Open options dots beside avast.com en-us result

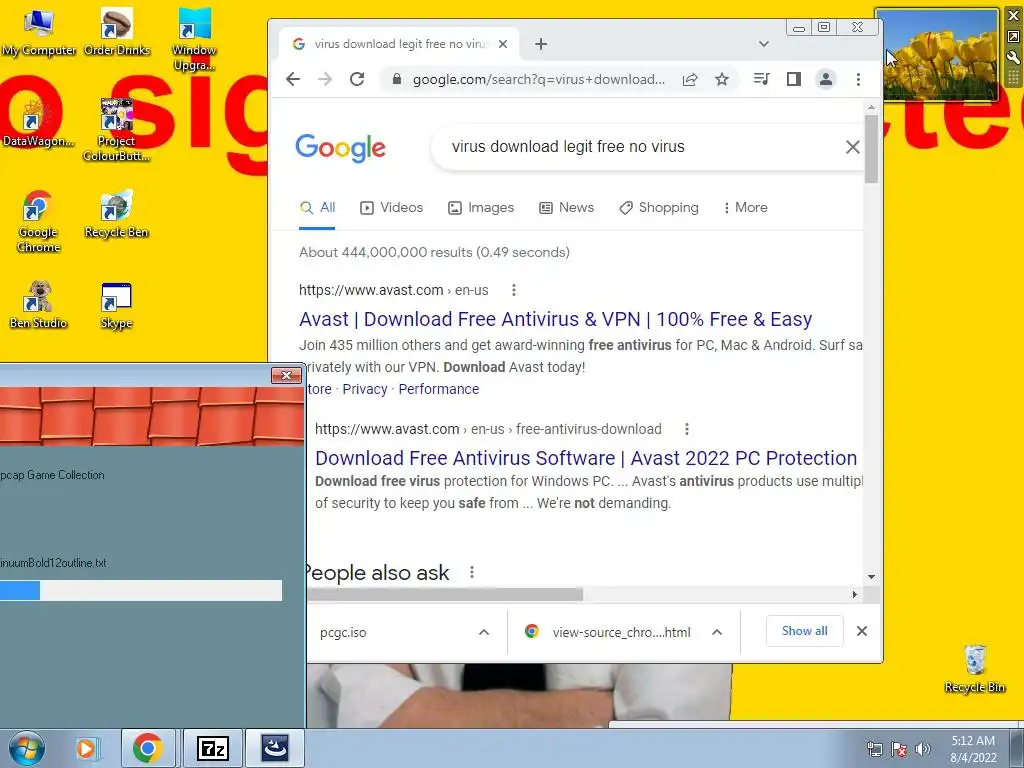pos(514,290)
